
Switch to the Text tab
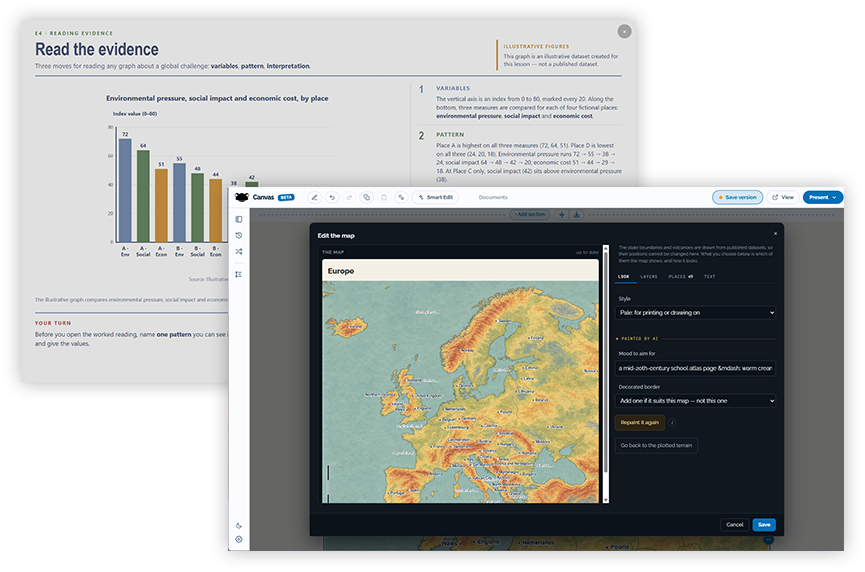tap(709, 276)
